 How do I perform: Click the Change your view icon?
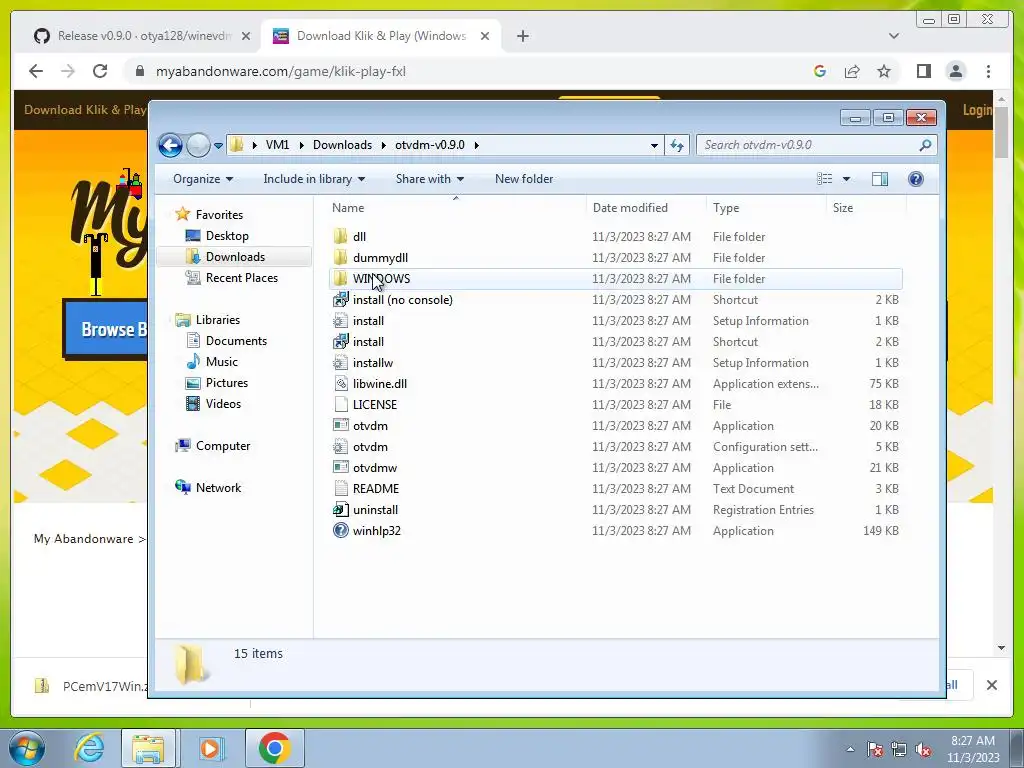tap(825, 179)
